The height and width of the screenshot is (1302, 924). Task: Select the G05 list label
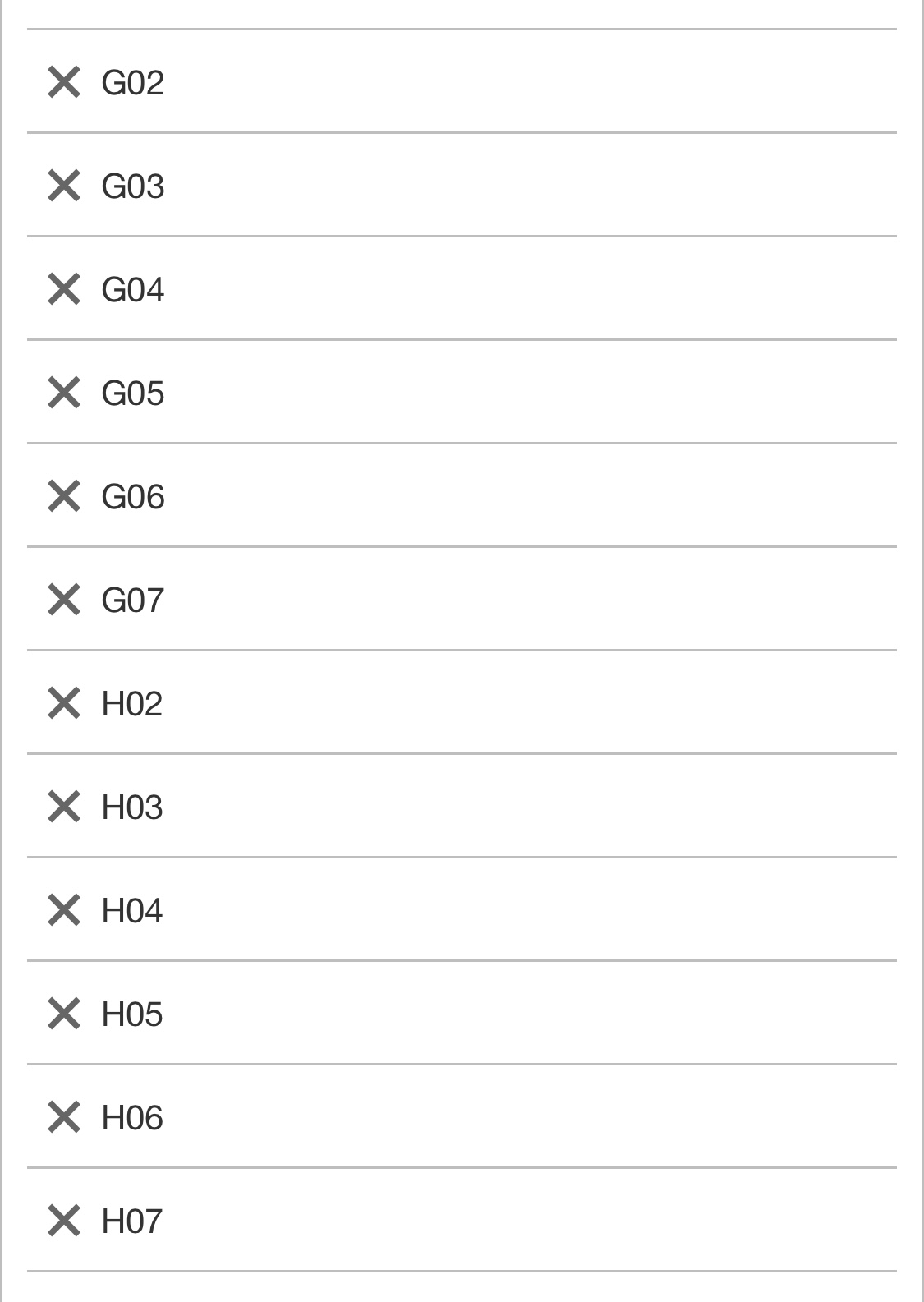point(132,393)
